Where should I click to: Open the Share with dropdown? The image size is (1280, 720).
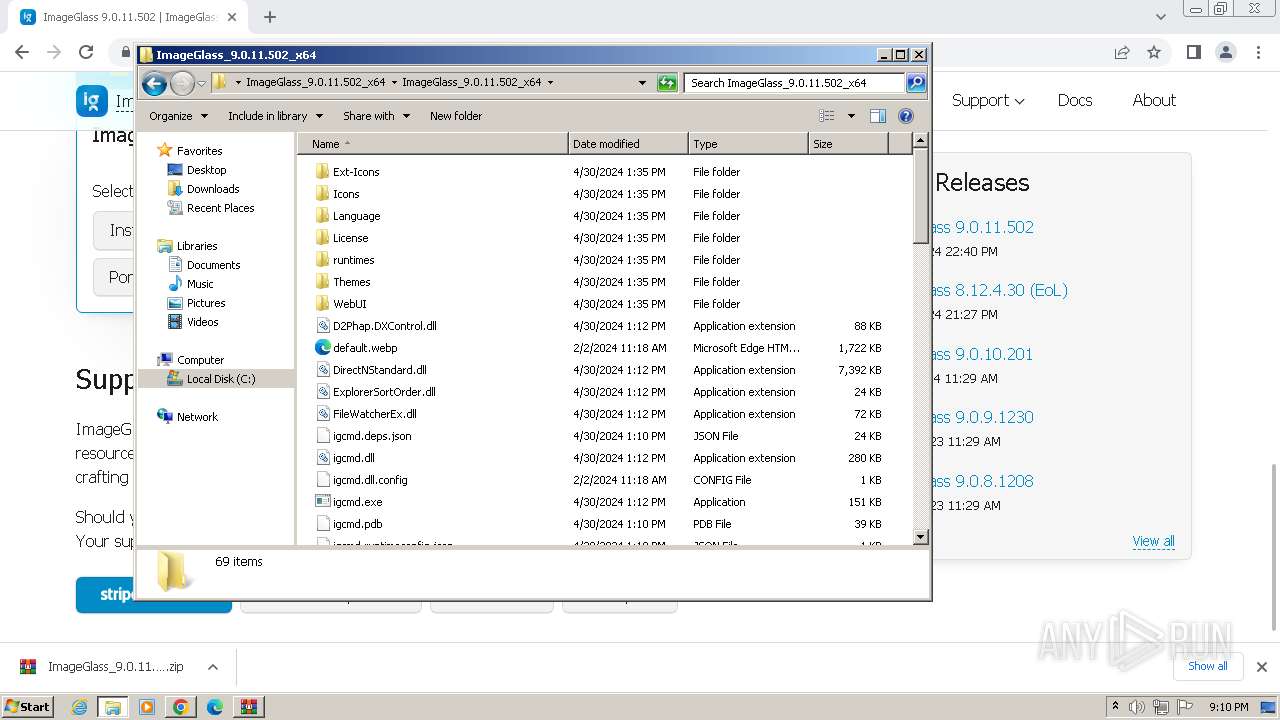point(376,116)
